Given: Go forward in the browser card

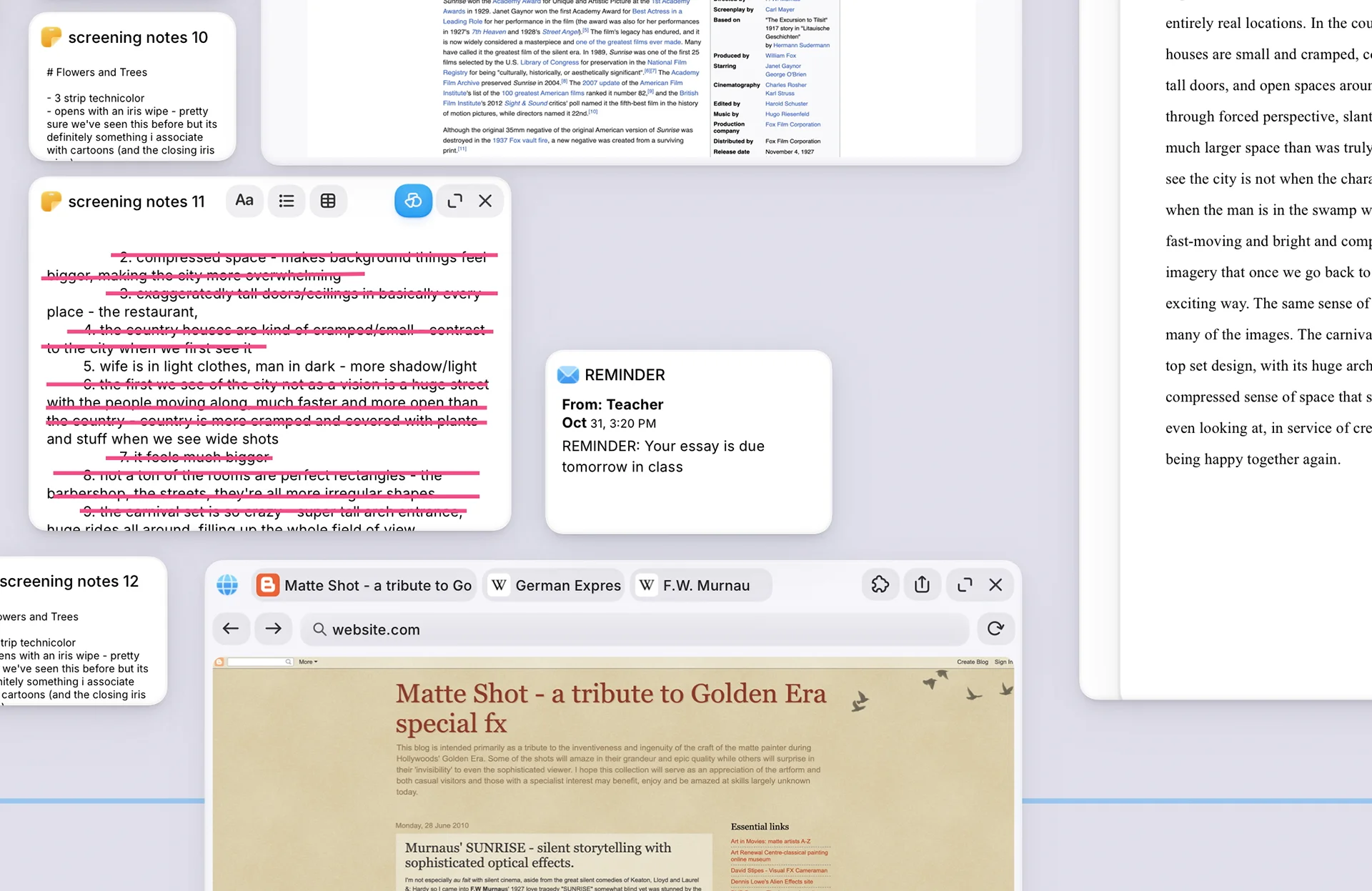Looking at the screenshot, I should point(273,629).
